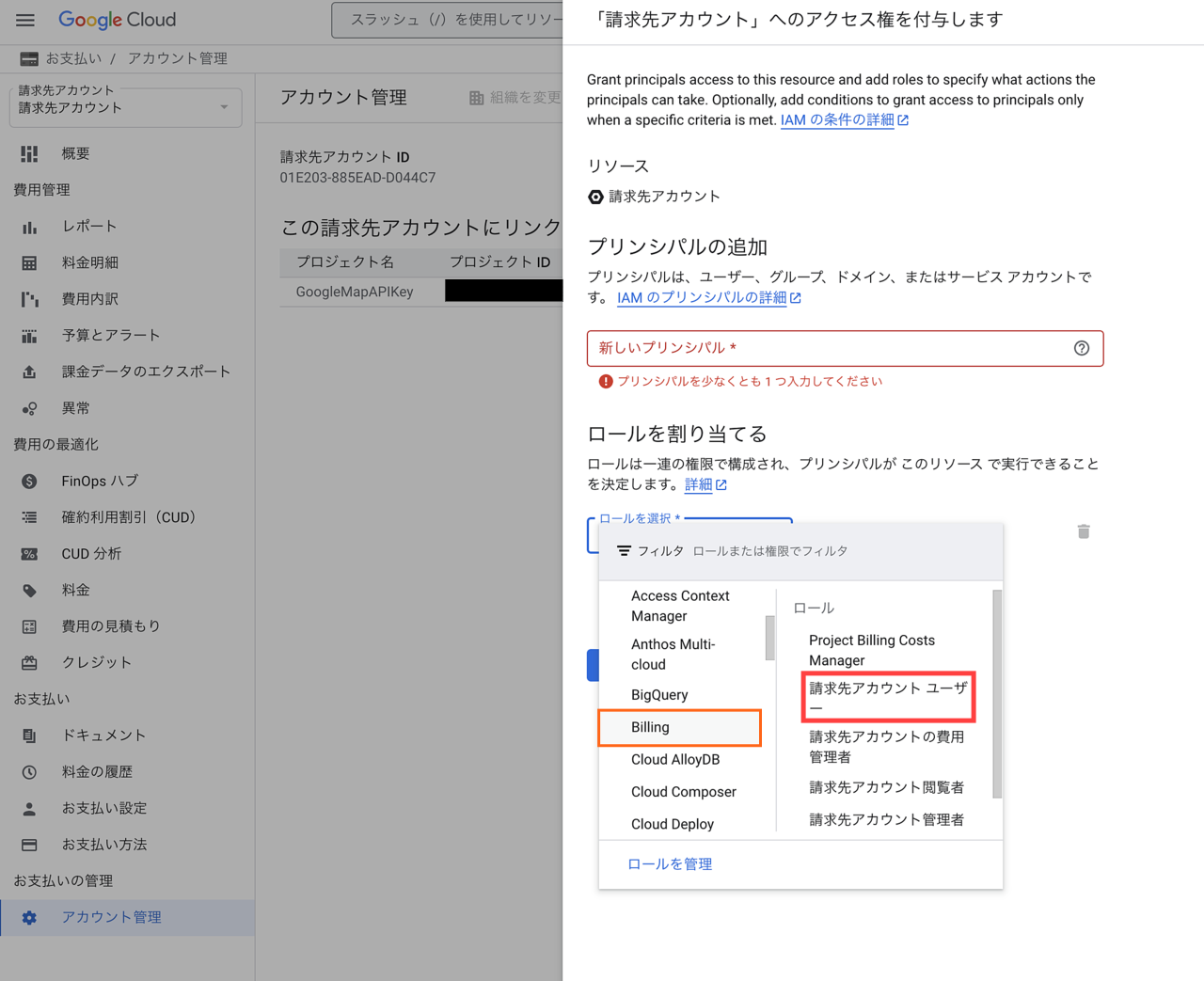Open the hamburger navigation menu
Viewport: 1204px width, 981px height.
click(25, 20)
